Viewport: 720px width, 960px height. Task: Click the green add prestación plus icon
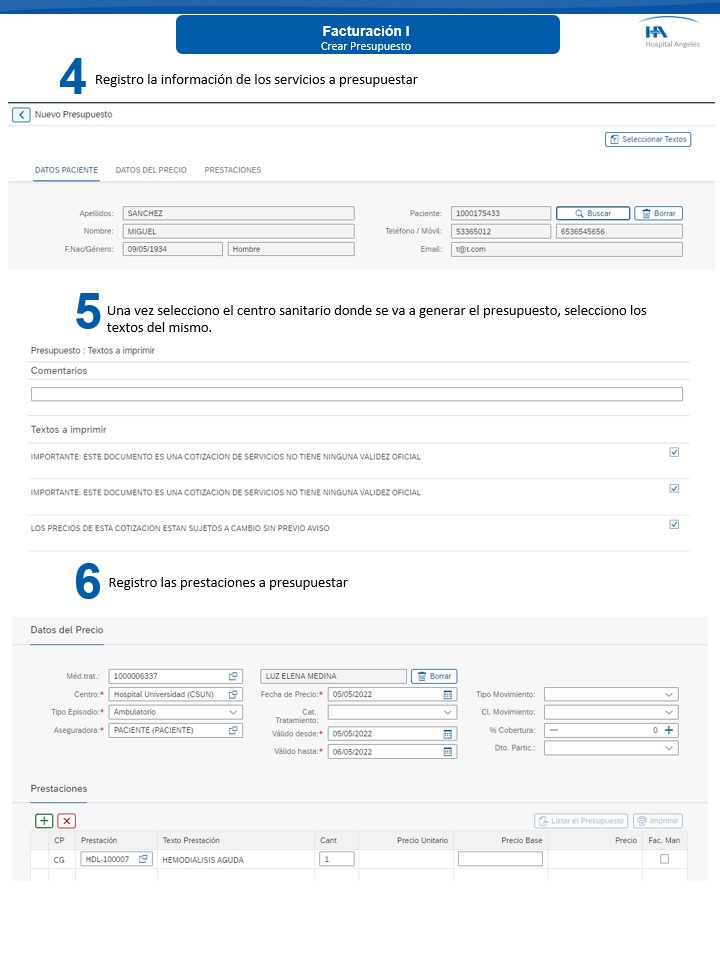(x=44, y=821)
